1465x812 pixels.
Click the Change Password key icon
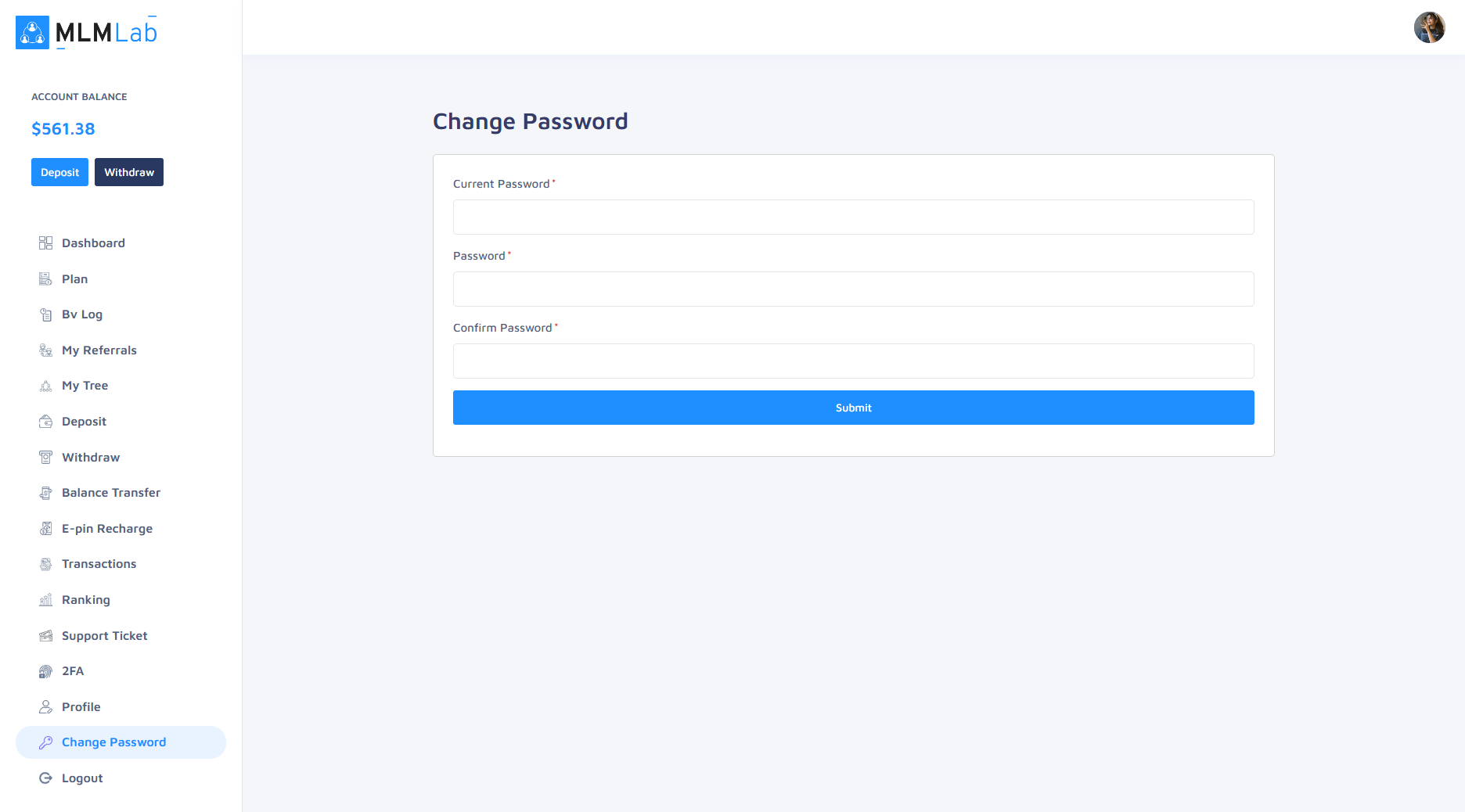coord(45,742)
